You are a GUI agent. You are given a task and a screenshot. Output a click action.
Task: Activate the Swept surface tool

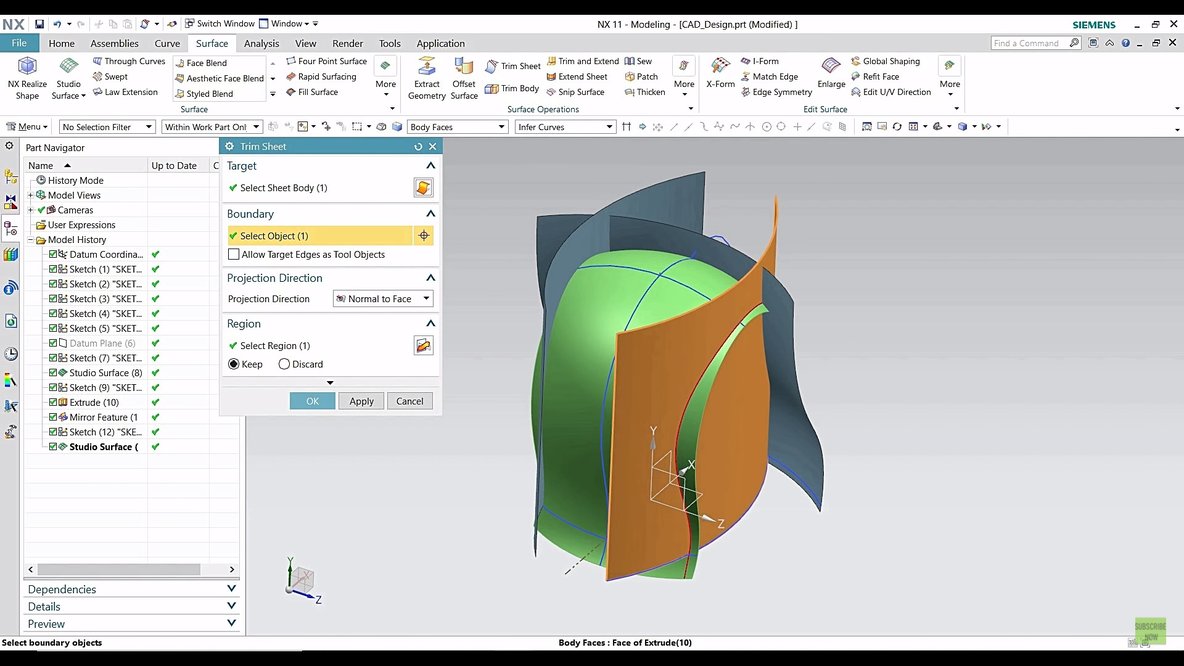(110, 76)
